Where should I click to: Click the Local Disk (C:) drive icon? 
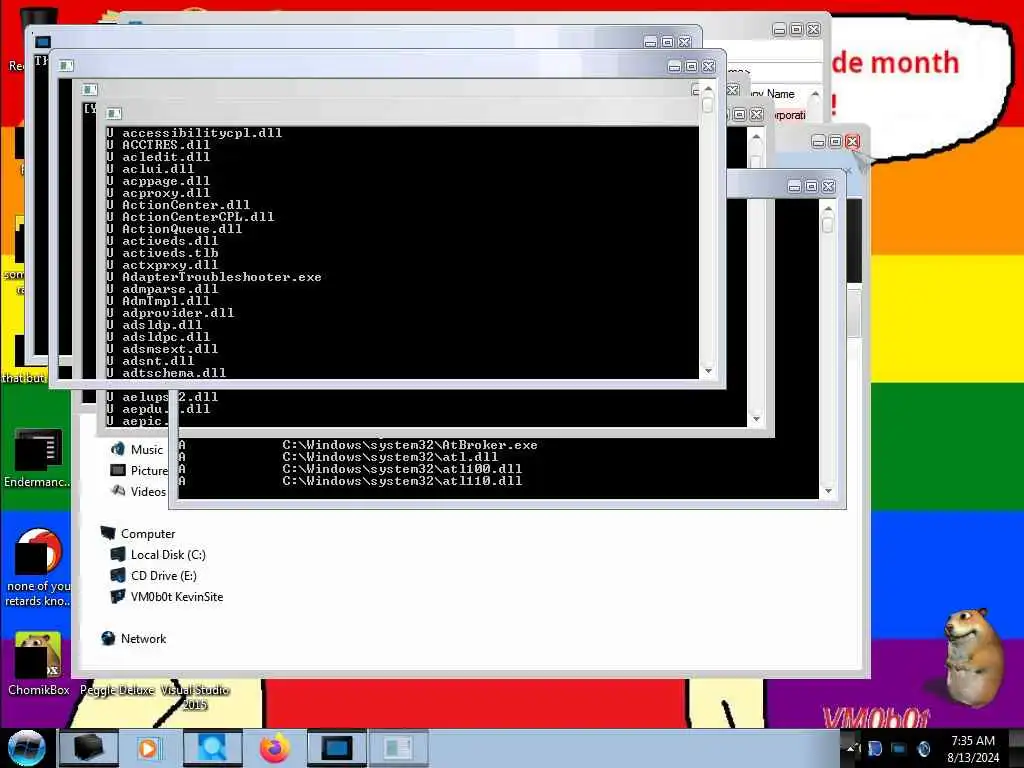[x=118, y=554]
